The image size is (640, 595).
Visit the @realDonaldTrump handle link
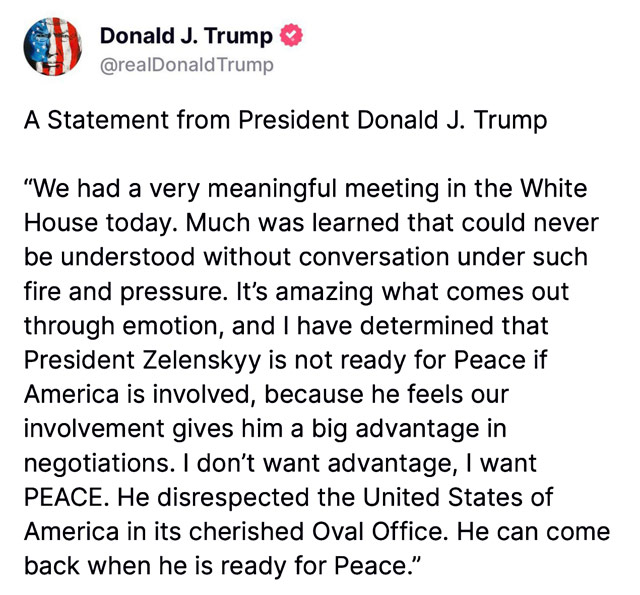click(x=187, y=65)
